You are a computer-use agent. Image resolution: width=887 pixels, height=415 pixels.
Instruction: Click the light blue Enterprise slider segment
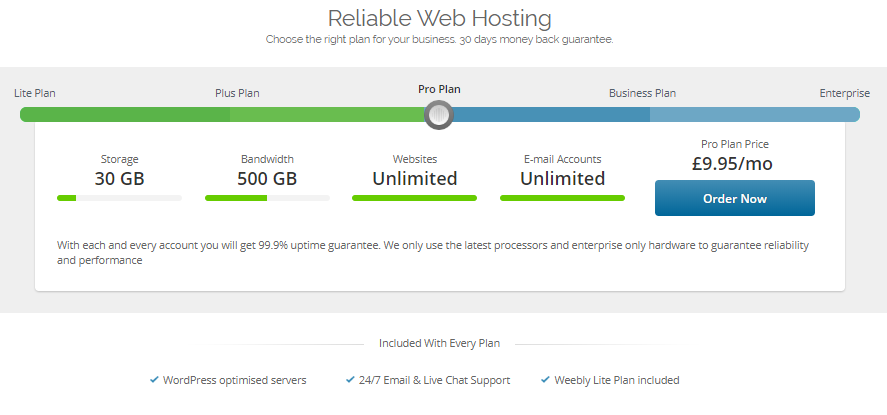755,115
